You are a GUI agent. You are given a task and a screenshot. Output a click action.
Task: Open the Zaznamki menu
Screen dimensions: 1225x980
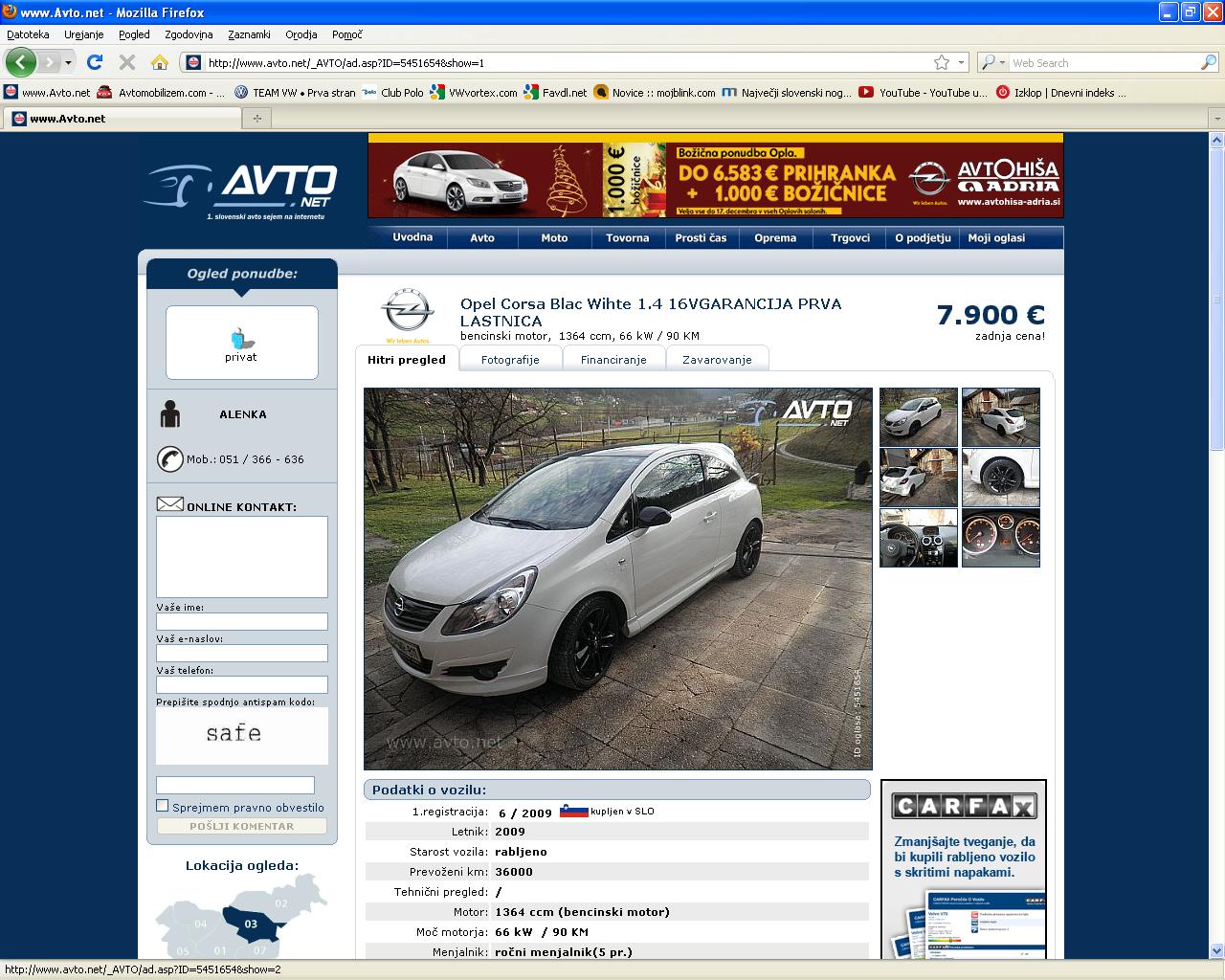pyautogui.click(x=249, y=34)
